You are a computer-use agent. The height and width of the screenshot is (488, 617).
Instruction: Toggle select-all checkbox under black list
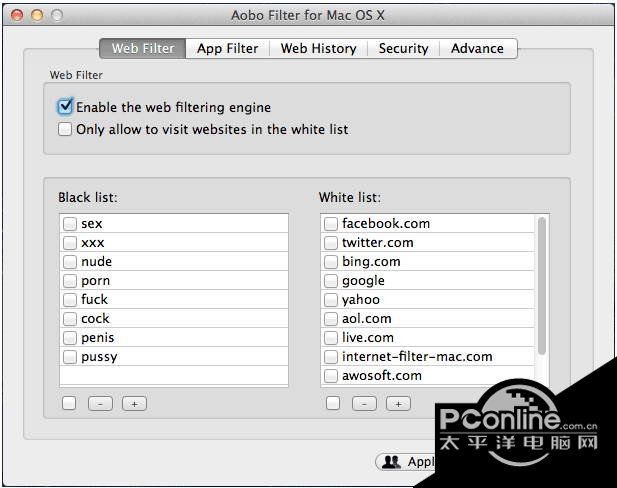click(x=69, y=403)
